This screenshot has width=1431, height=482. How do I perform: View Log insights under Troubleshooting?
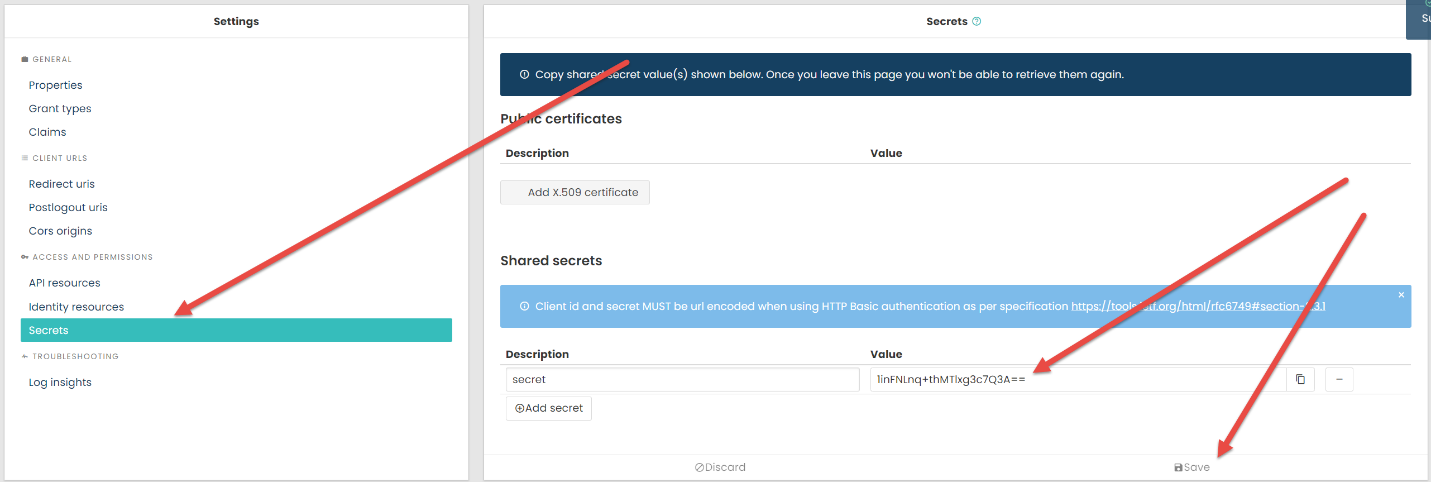click(x=60, y=382)
